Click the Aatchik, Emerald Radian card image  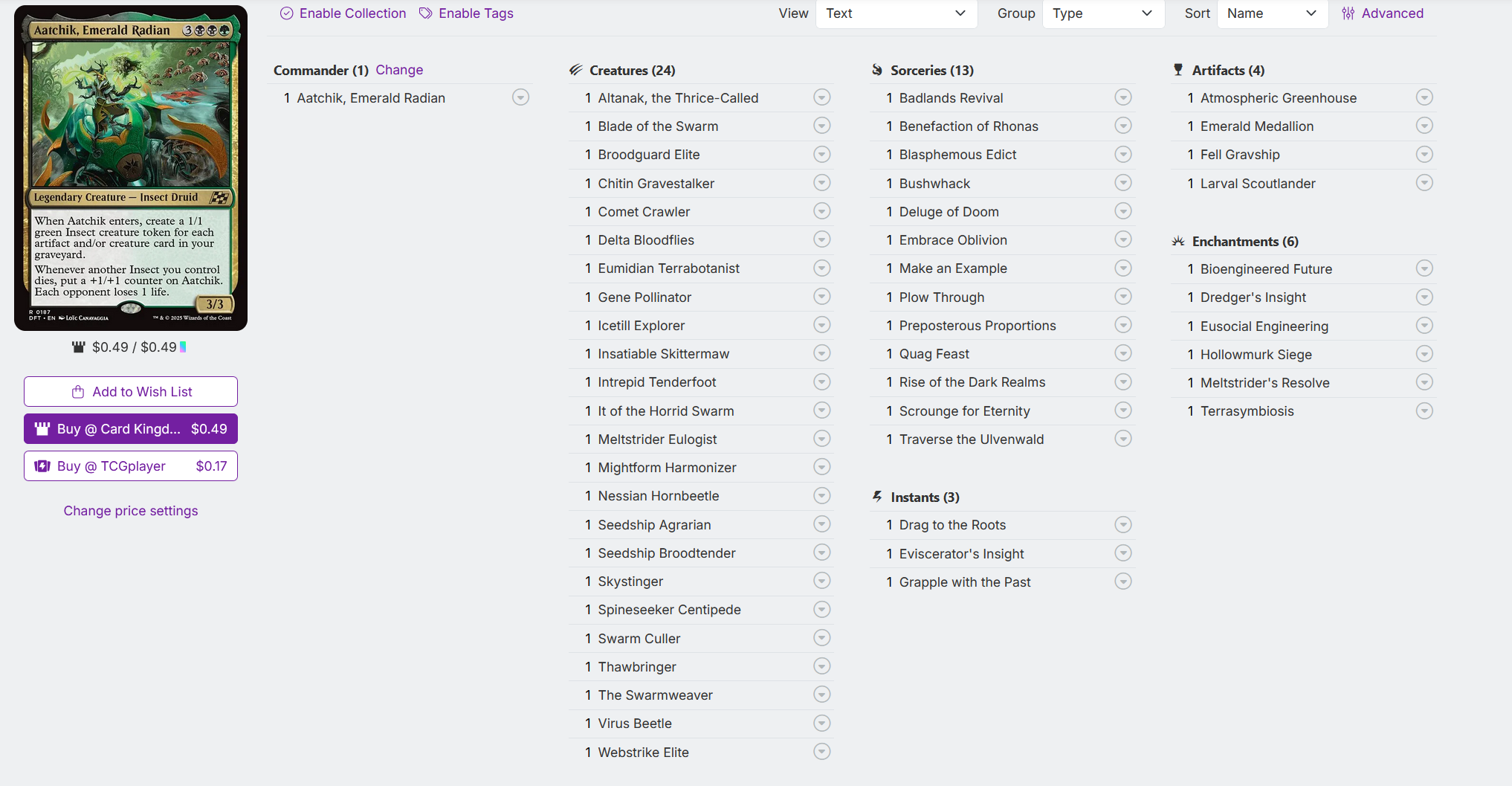[131, 168]
